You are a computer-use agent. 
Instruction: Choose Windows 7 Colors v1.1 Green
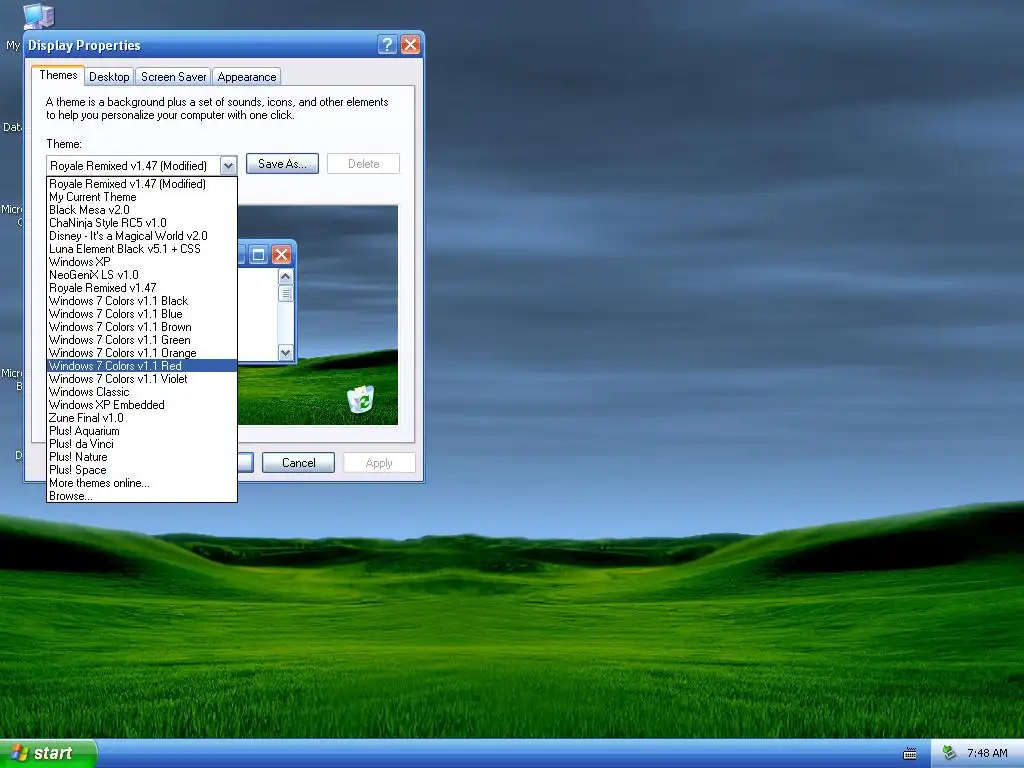(142, 340)
